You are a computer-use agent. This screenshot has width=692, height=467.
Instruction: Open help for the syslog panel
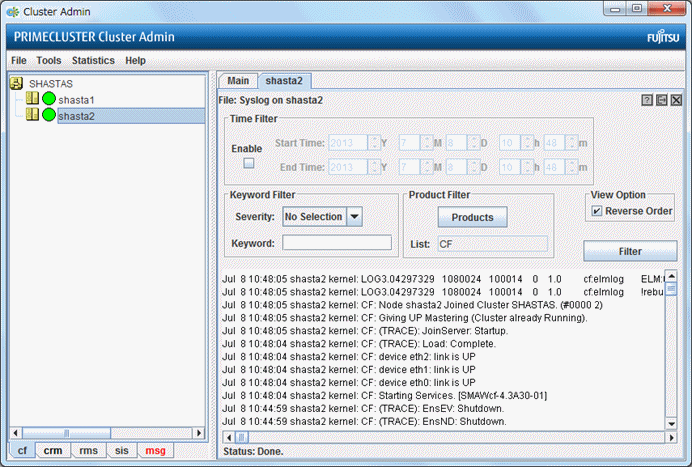pyautogui.click(x=647, y=100)
